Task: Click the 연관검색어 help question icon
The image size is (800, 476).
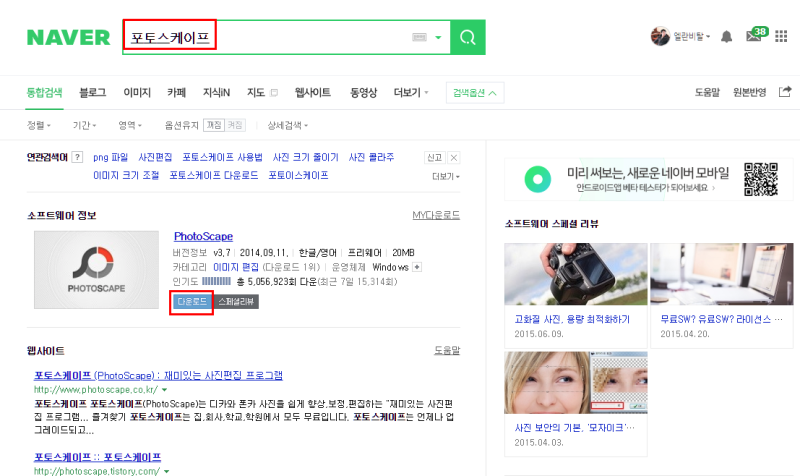Action: point(77,157)
